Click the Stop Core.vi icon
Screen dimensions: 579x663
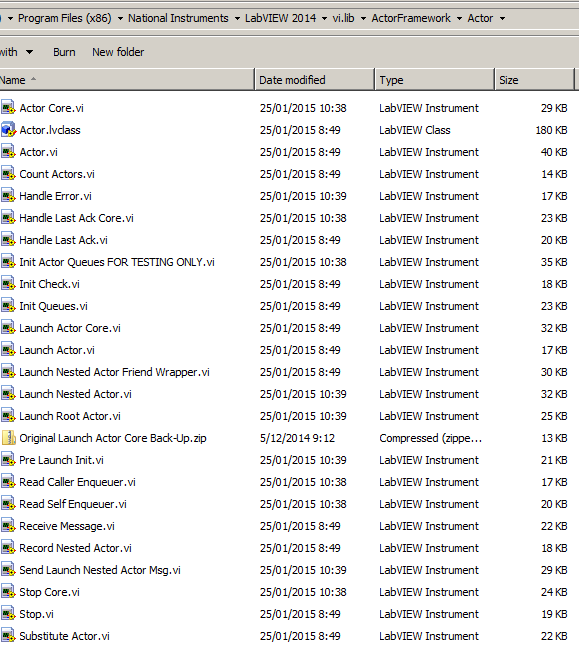pyautogui.click(x=8, y=592)
